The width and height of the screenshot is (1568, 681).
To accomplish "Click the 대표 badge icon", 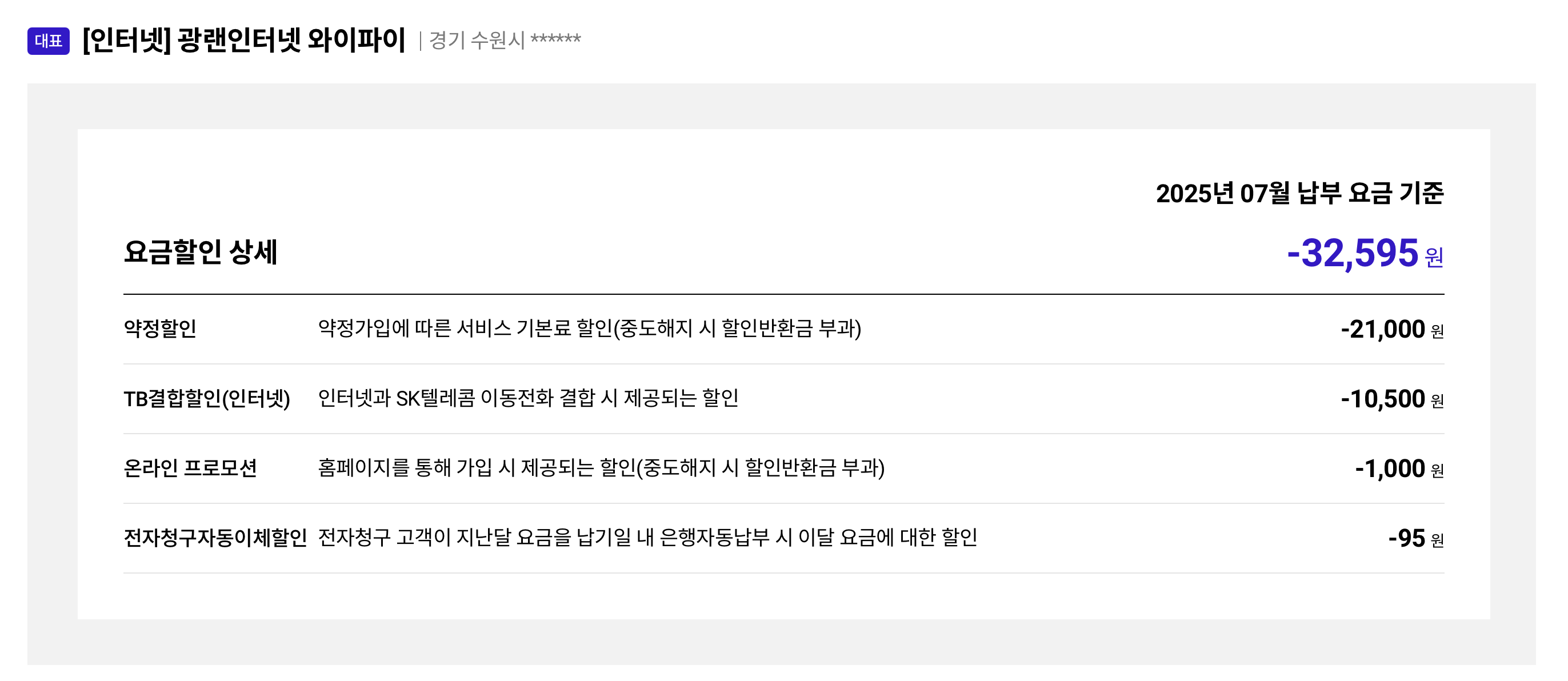I will click(x=48, y=41).
